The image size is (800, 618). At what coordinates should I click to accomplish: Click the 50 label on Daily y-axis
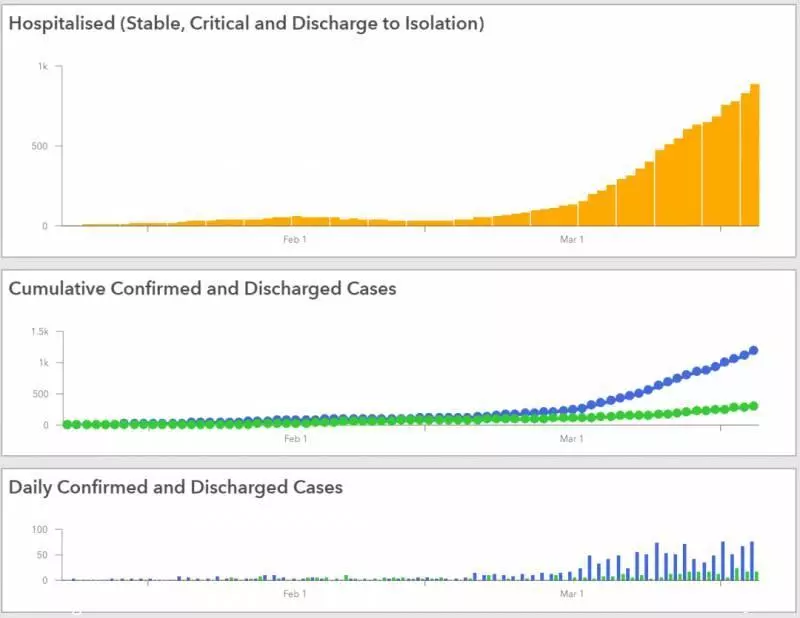tap(42, 555)
